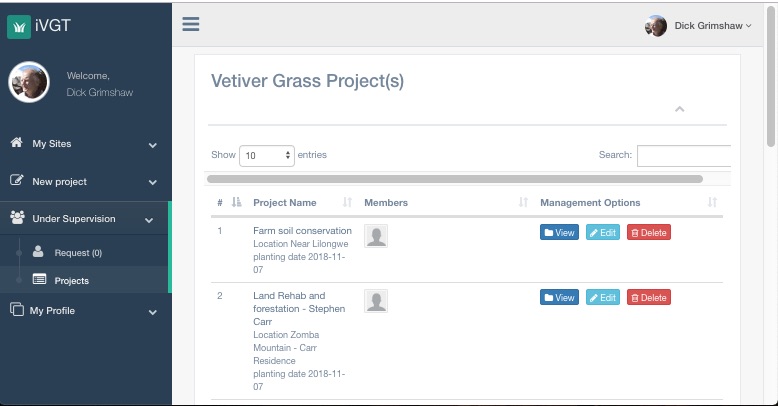
Task: Click the Request person icon
Action: tap(38, 251)
